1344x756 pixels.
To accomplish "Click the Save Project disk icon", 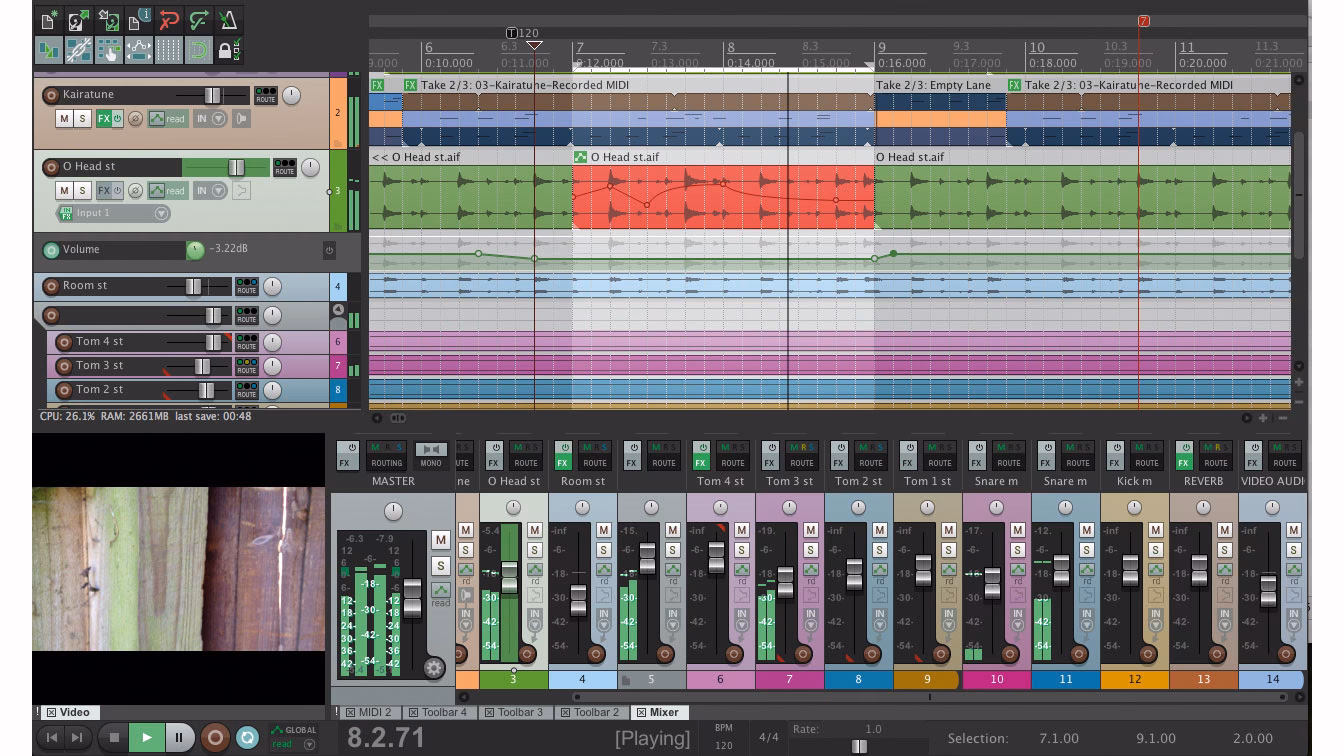I will coord(109,20).
